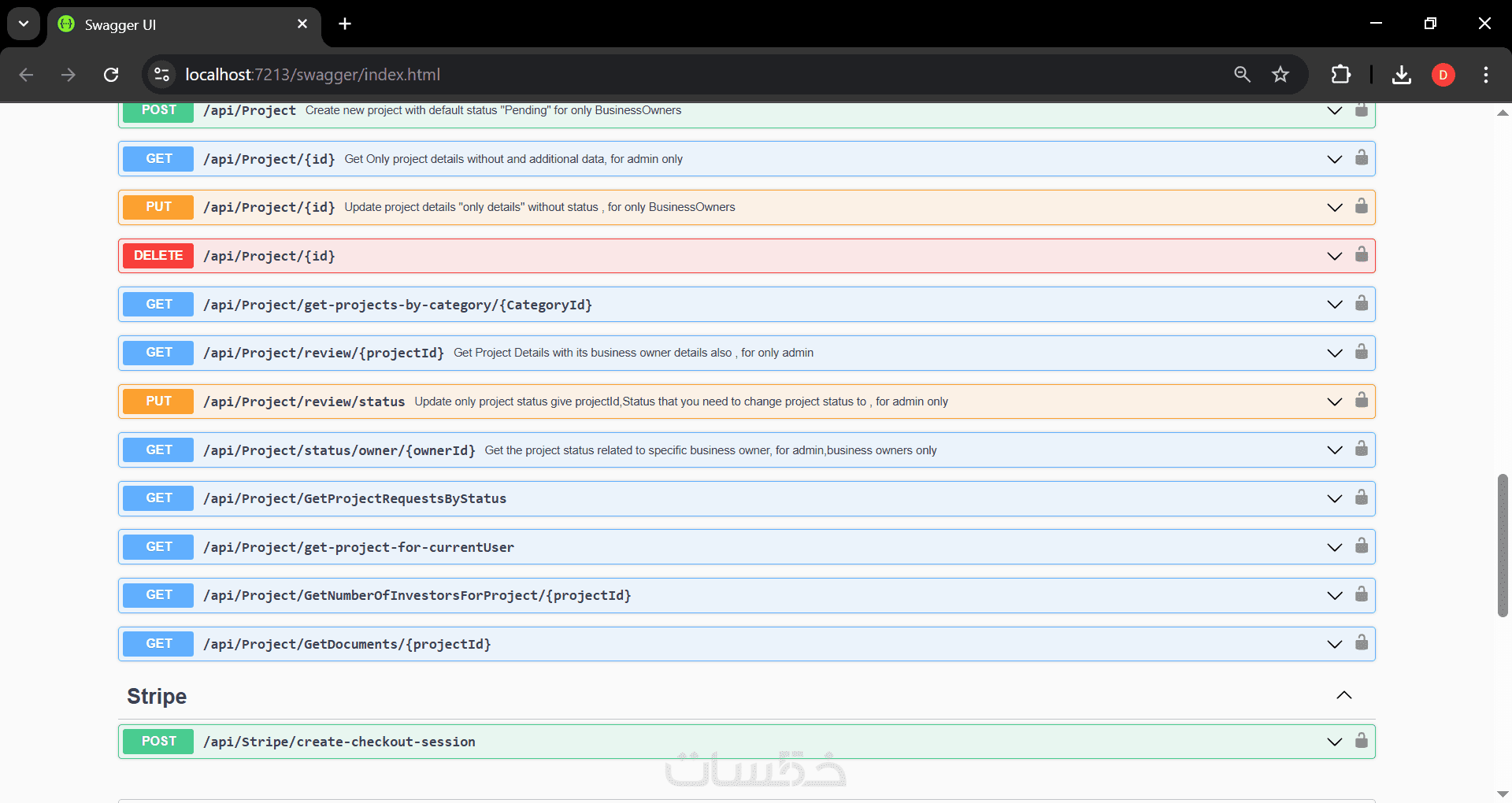Open the /api/Project/status/owner/{ownerId} path
The width and height of the screenshot is (1512, 803).
339,450
